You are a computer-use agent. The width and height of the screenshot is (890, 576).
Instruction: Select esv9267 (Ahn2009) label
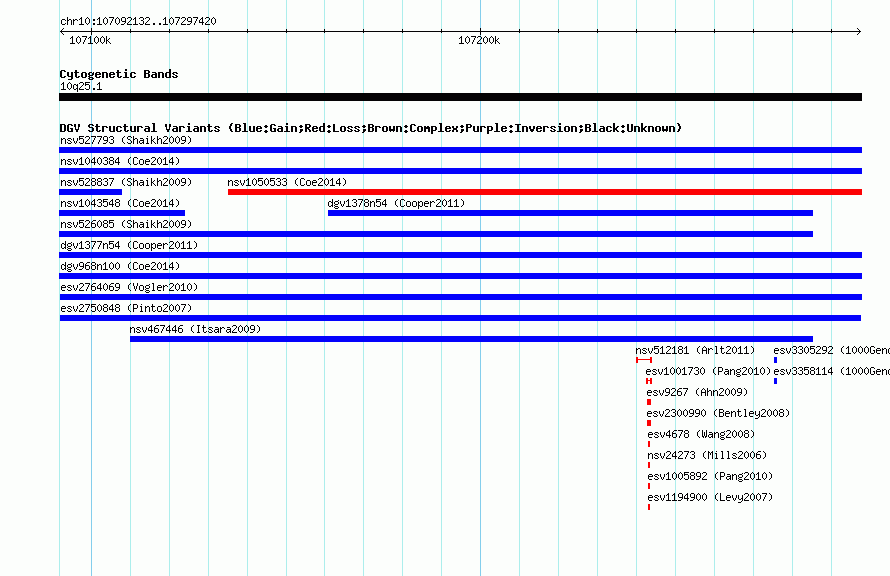point(697,392)
